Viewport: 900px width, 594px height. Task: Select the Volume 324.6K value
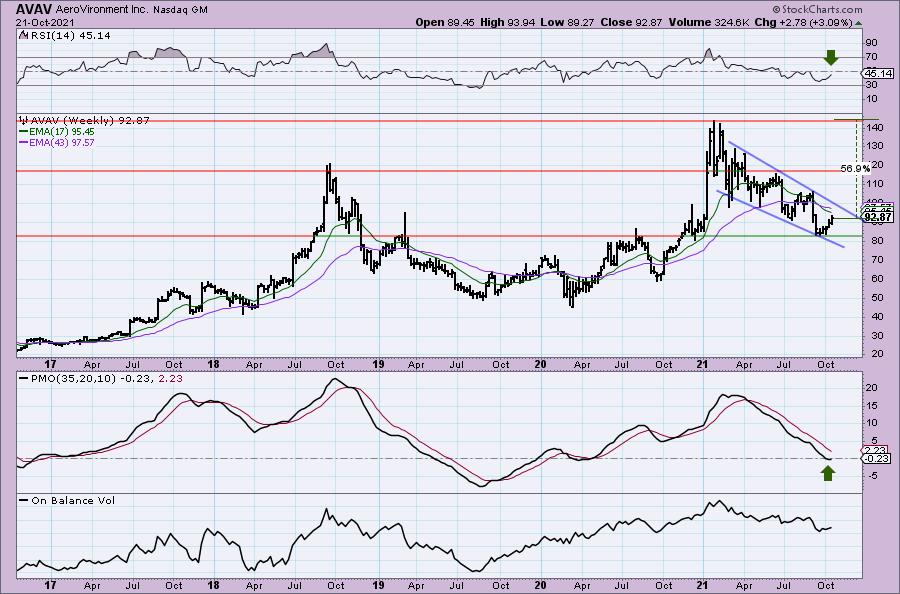pos(707,22)
